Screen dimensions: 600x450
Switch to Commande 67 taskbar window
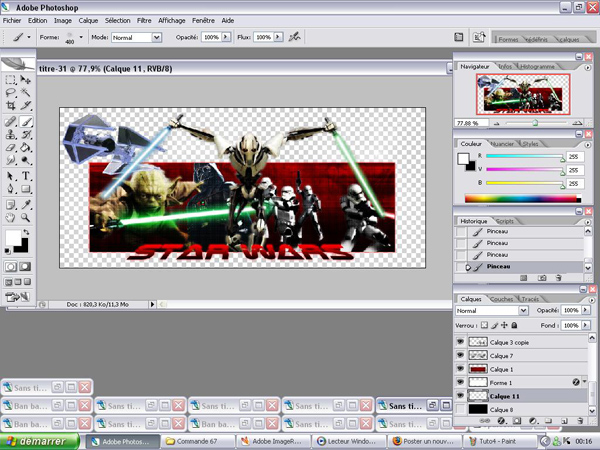198,441
